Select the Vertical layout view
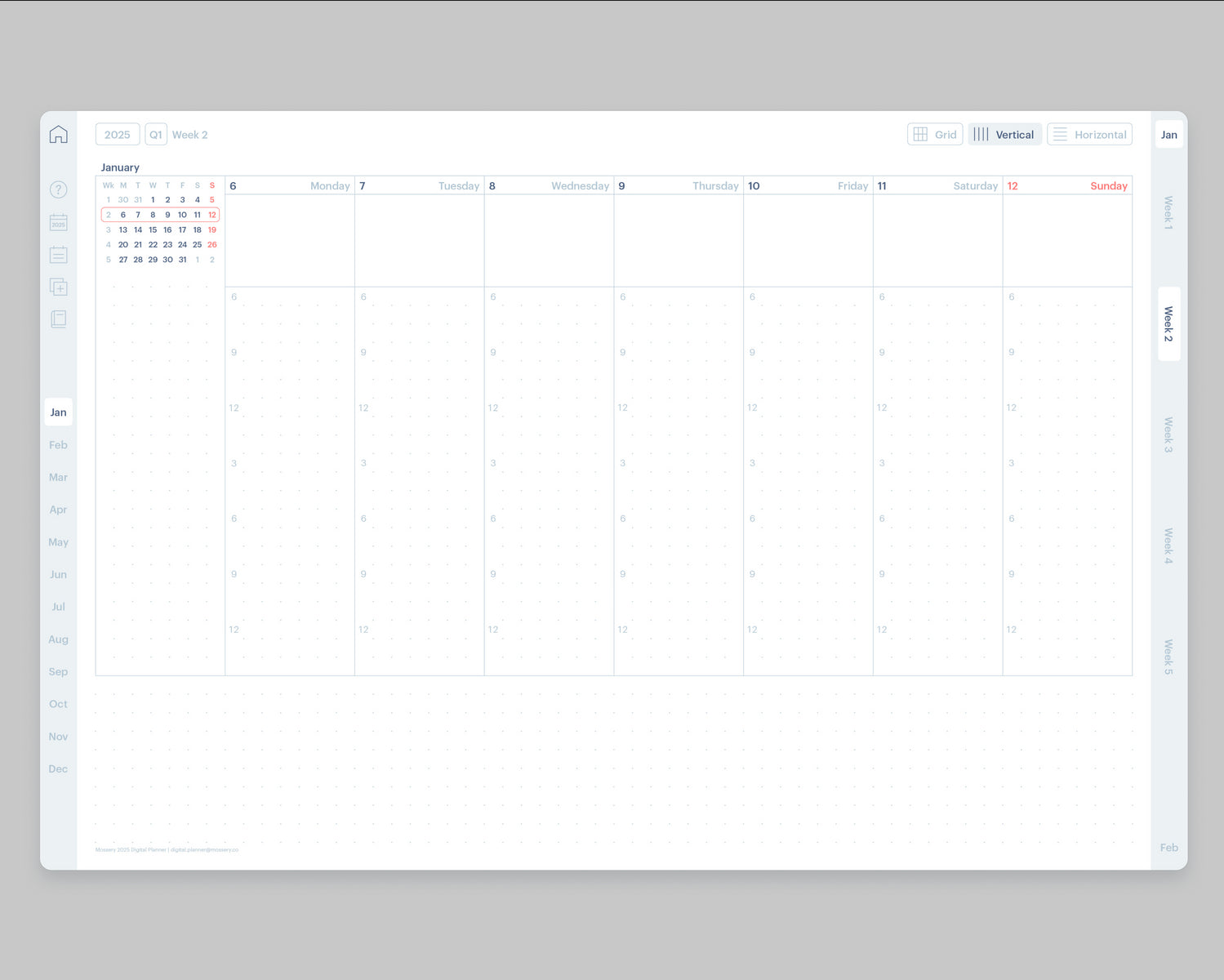The height and width of the screenshot is (980, 1224). click(1004, 135)
